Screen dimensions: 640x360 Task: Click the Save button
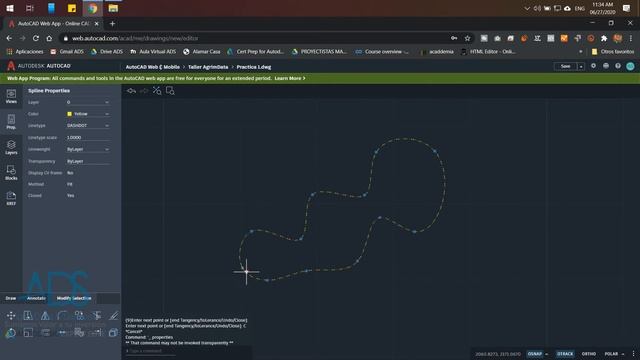coord(565,67)
